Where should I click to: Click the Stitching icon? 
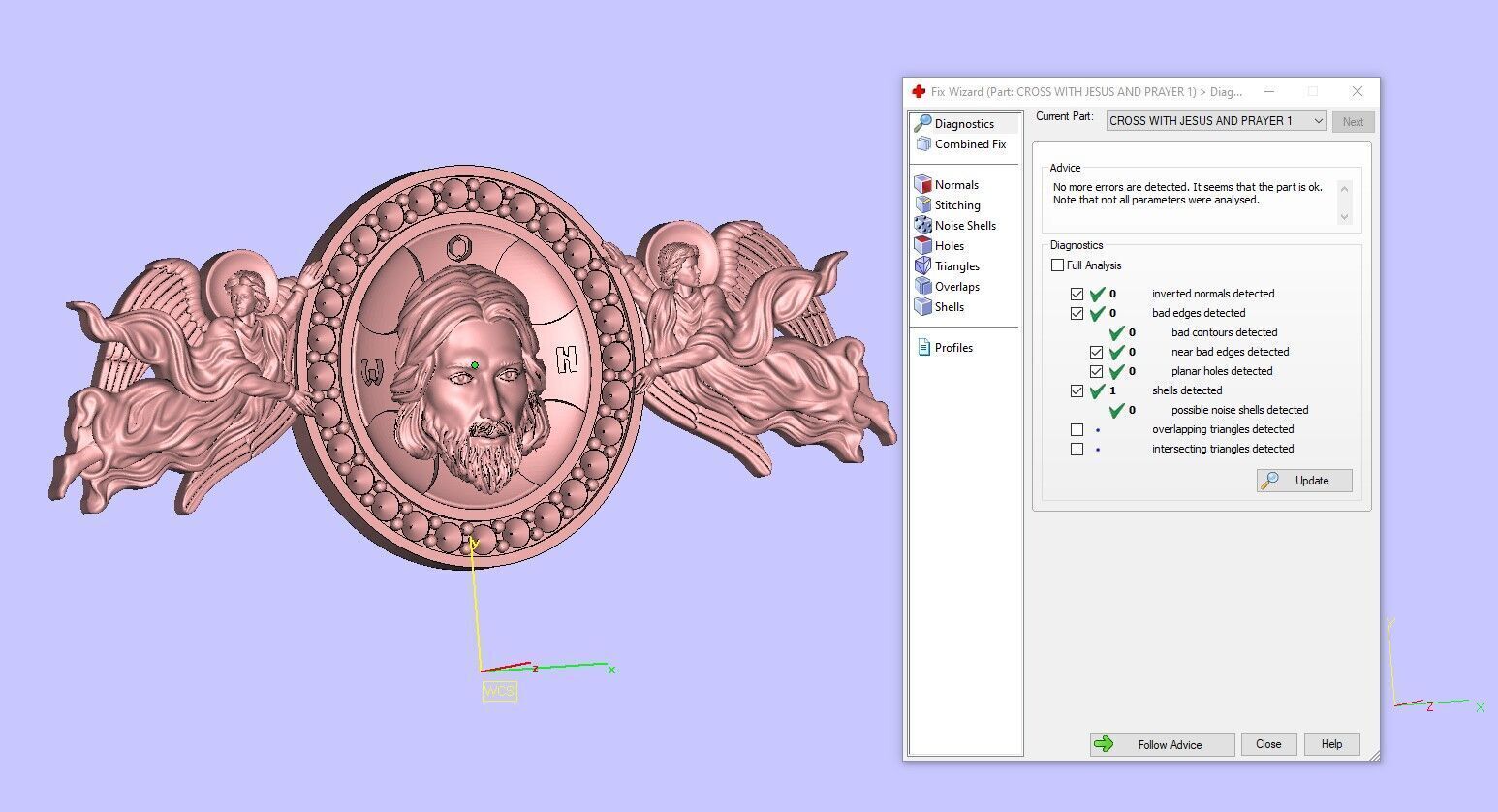[x=922, y=204]
